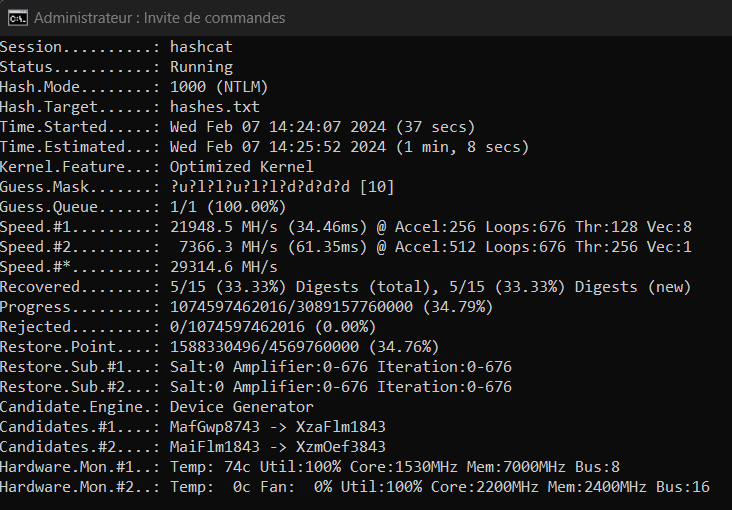The width and height of the screenshot is (732, 510).
Task: Click the 'Optimized Kernel' feature text
Action: (241, 167)
